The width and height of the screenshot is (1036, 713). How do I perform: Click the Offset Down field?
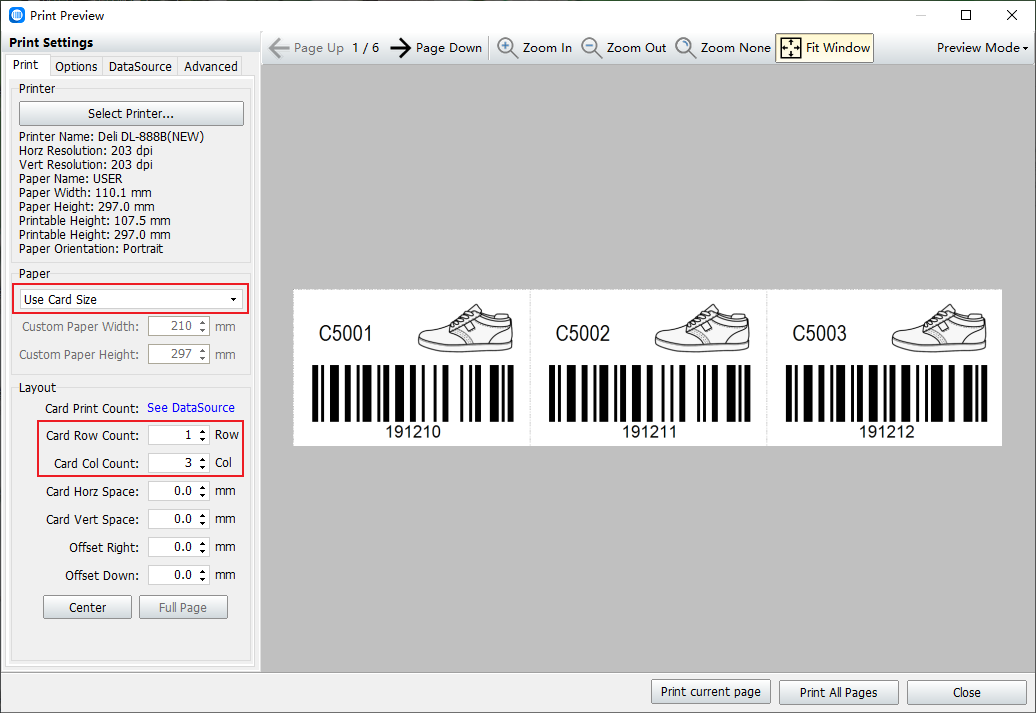click(173, 575)
